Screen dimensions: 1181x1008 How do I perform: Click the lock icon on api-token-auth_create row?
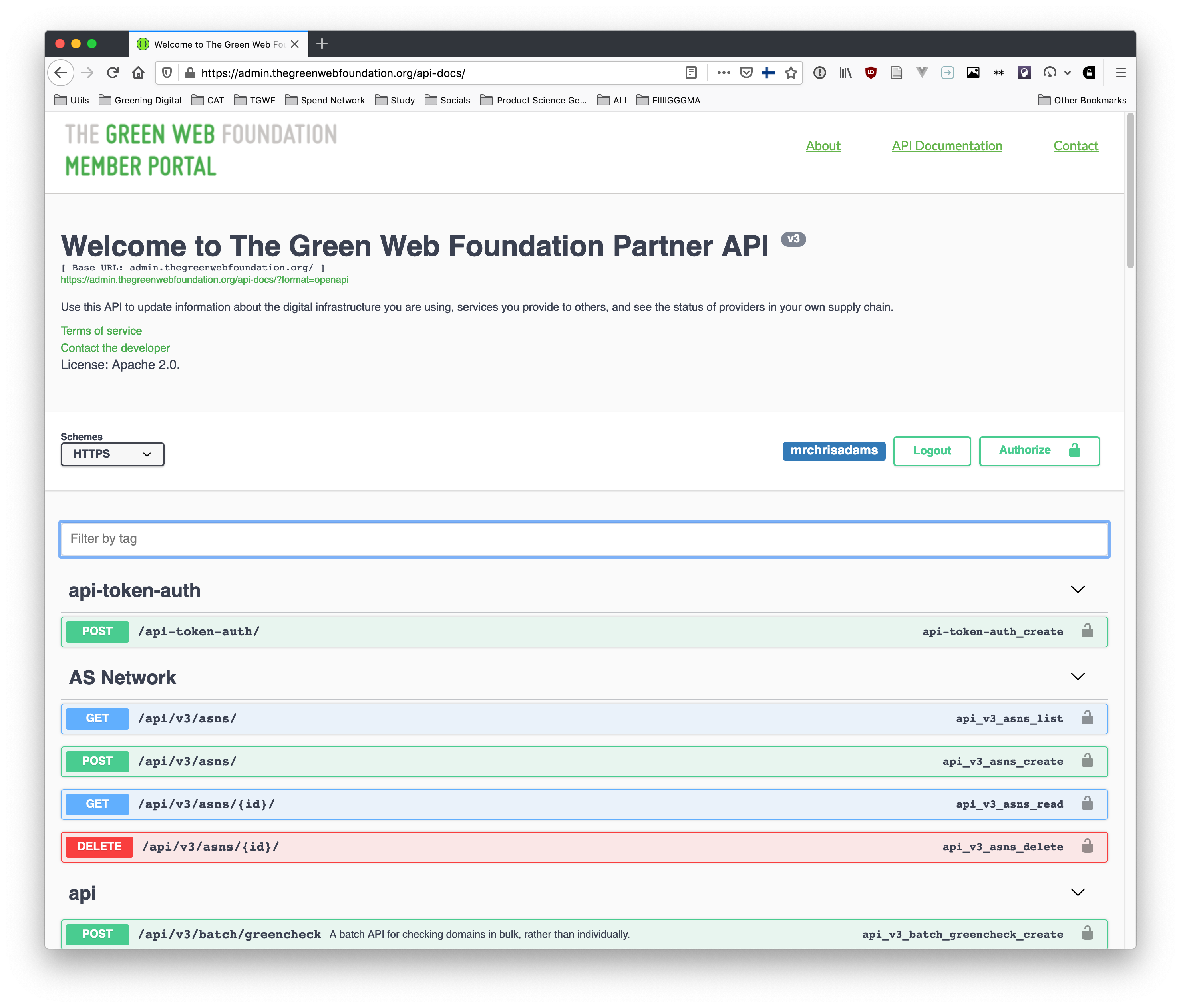[x=1088, y=631]
